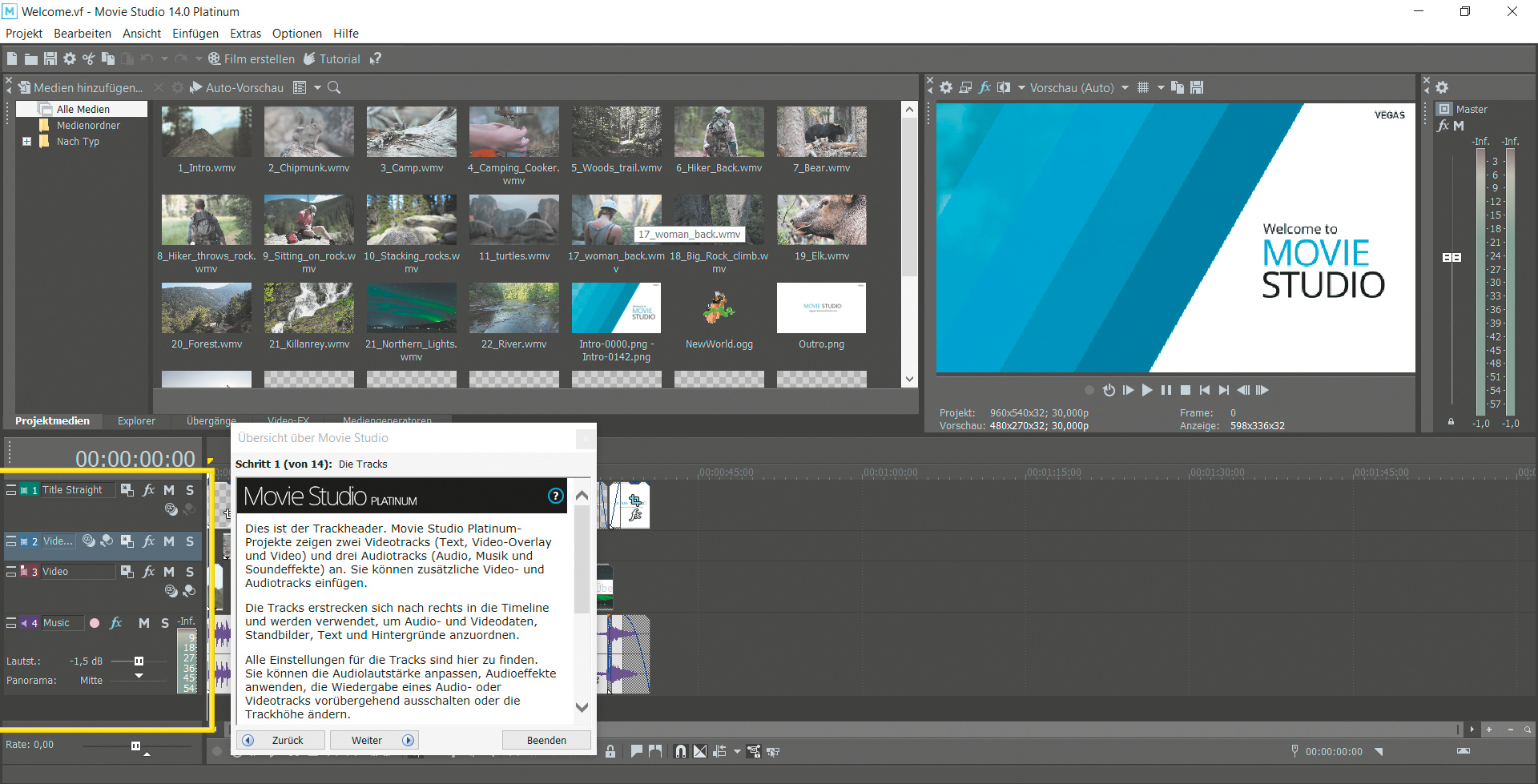Image resolution: width=1538 pixels, height=784 pixels.
Task: Open the media views dropdown arrow
Action: click(317, 87)
